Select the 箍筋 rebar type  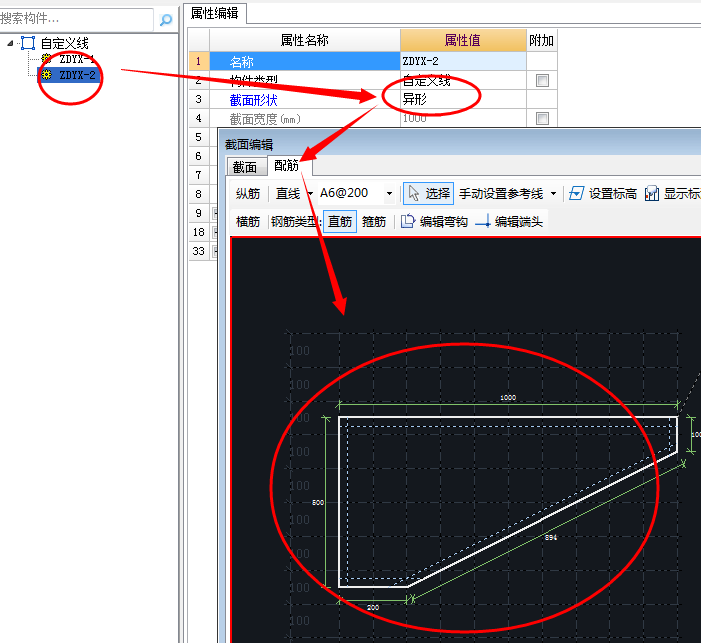click(374, 221)
